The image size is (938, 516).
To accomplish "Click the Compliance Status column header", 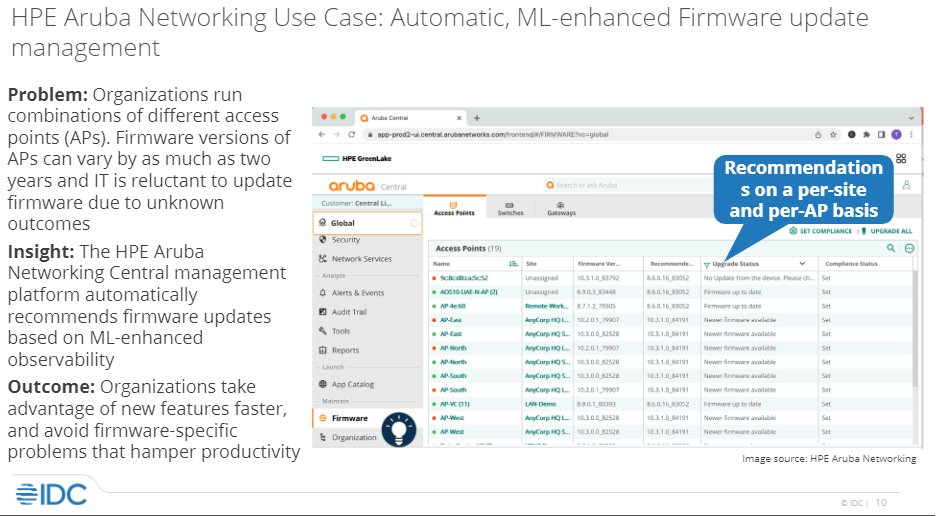I will click(x=851, y=264).
